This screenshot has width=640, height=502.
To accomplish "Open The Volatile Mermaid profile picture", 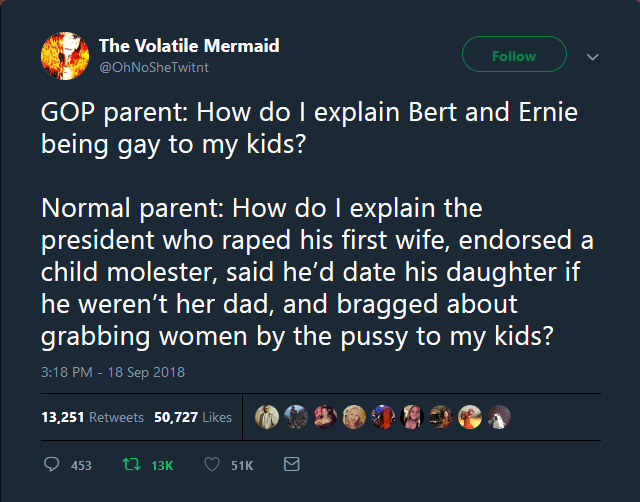I will [x=65, y=56].
